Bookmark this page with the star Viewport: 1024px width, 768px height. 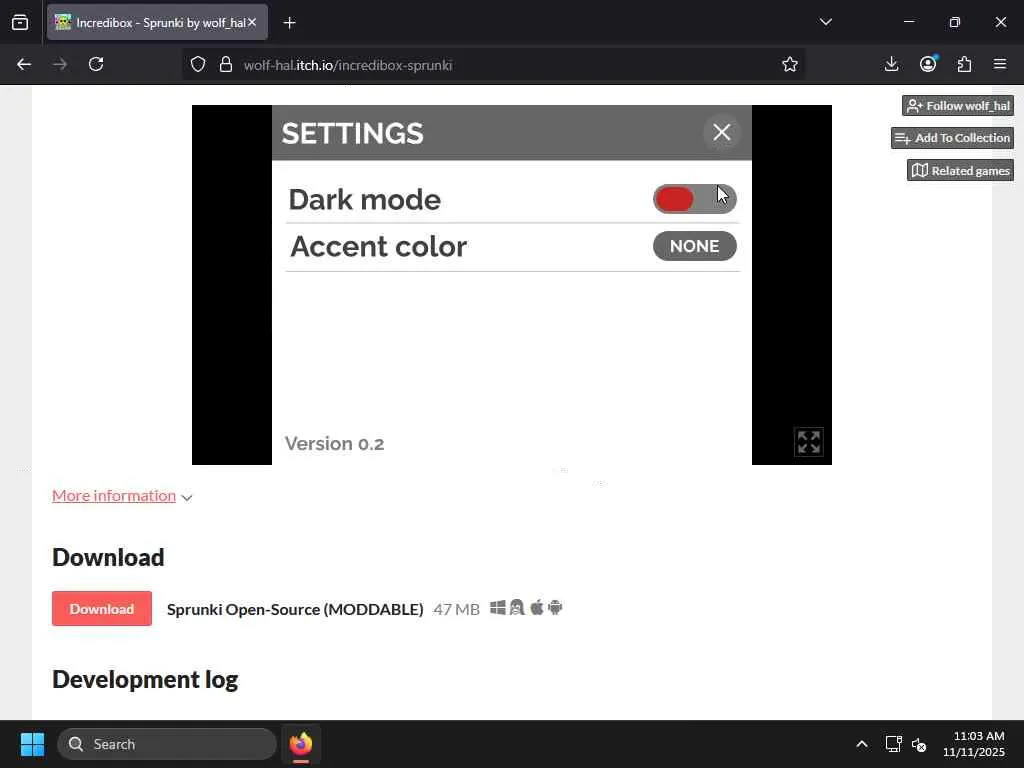tap(790, 64)
